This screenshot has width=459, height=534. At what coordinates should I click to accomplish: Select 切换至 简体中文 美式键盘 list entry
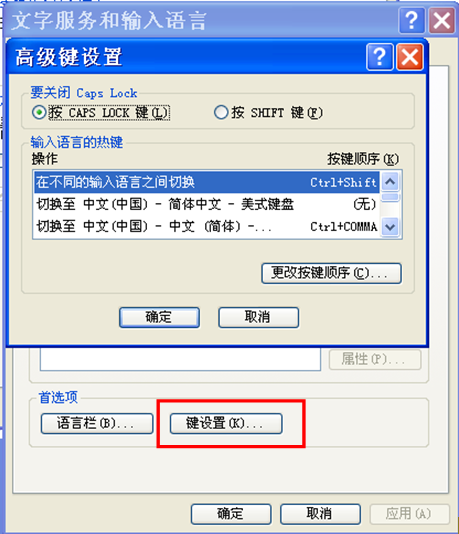(207, 204)
